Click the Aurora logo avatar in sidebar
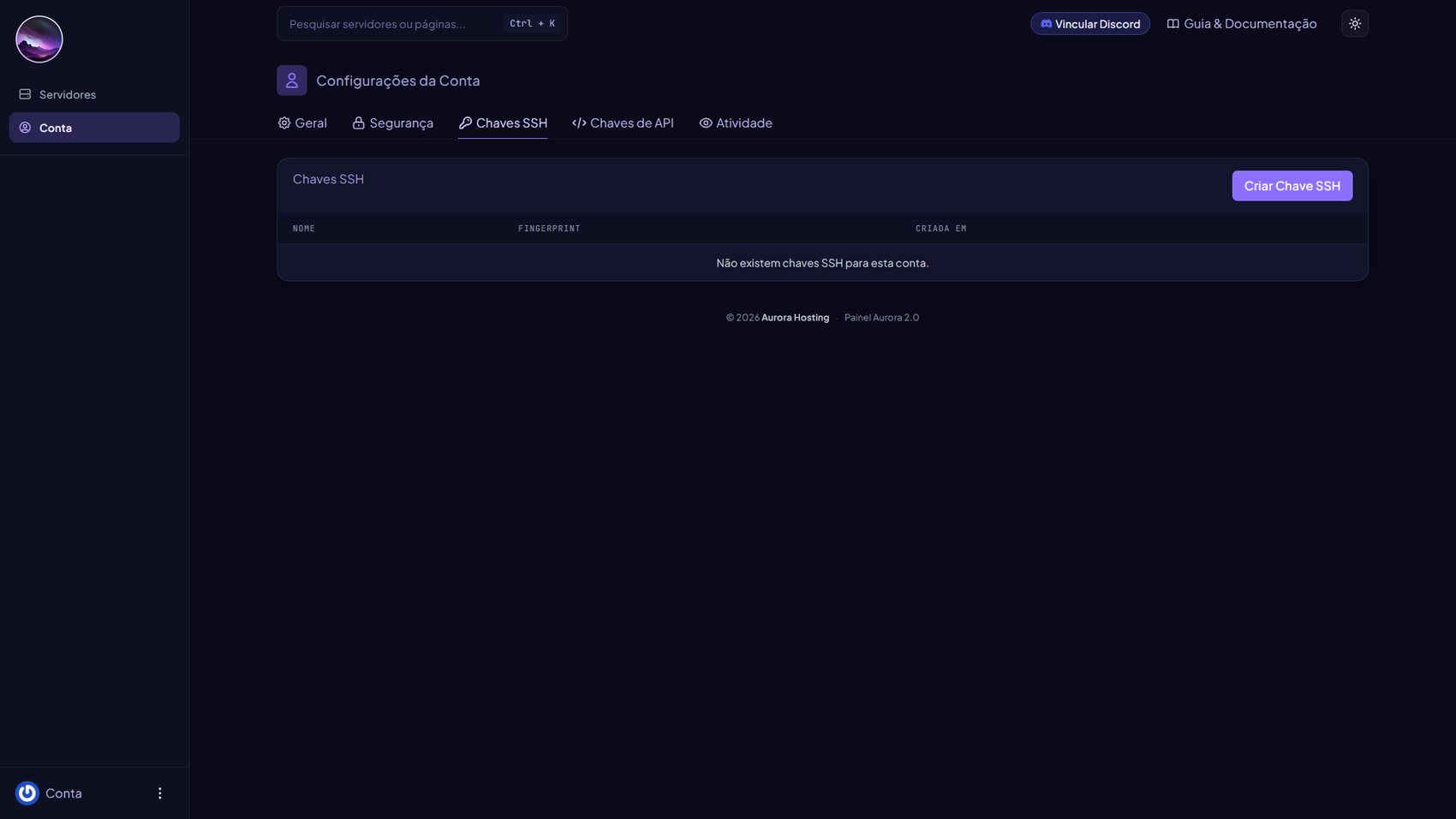Screen dimensions: 1456x819 click(x=39, y=39)
